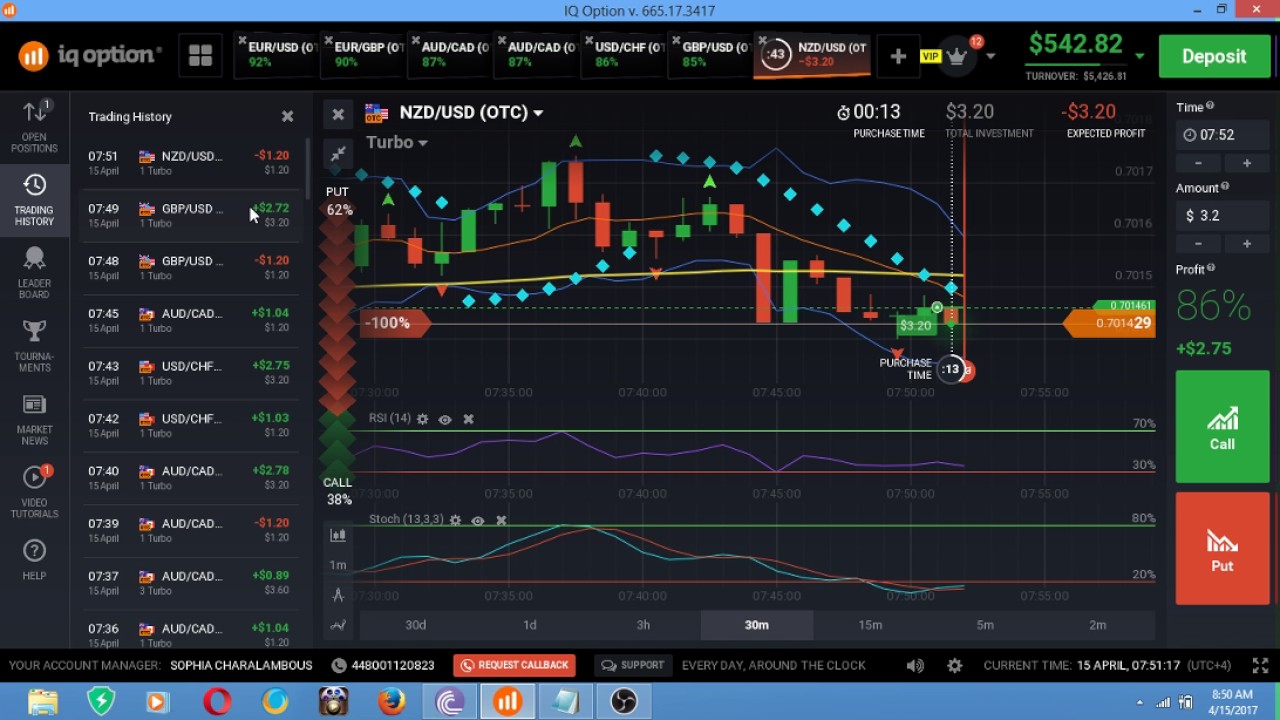Click the Trading History scrollbar
Viewport: 1280px width, 720px height.
pyautogui.click(x=306, y=166)
